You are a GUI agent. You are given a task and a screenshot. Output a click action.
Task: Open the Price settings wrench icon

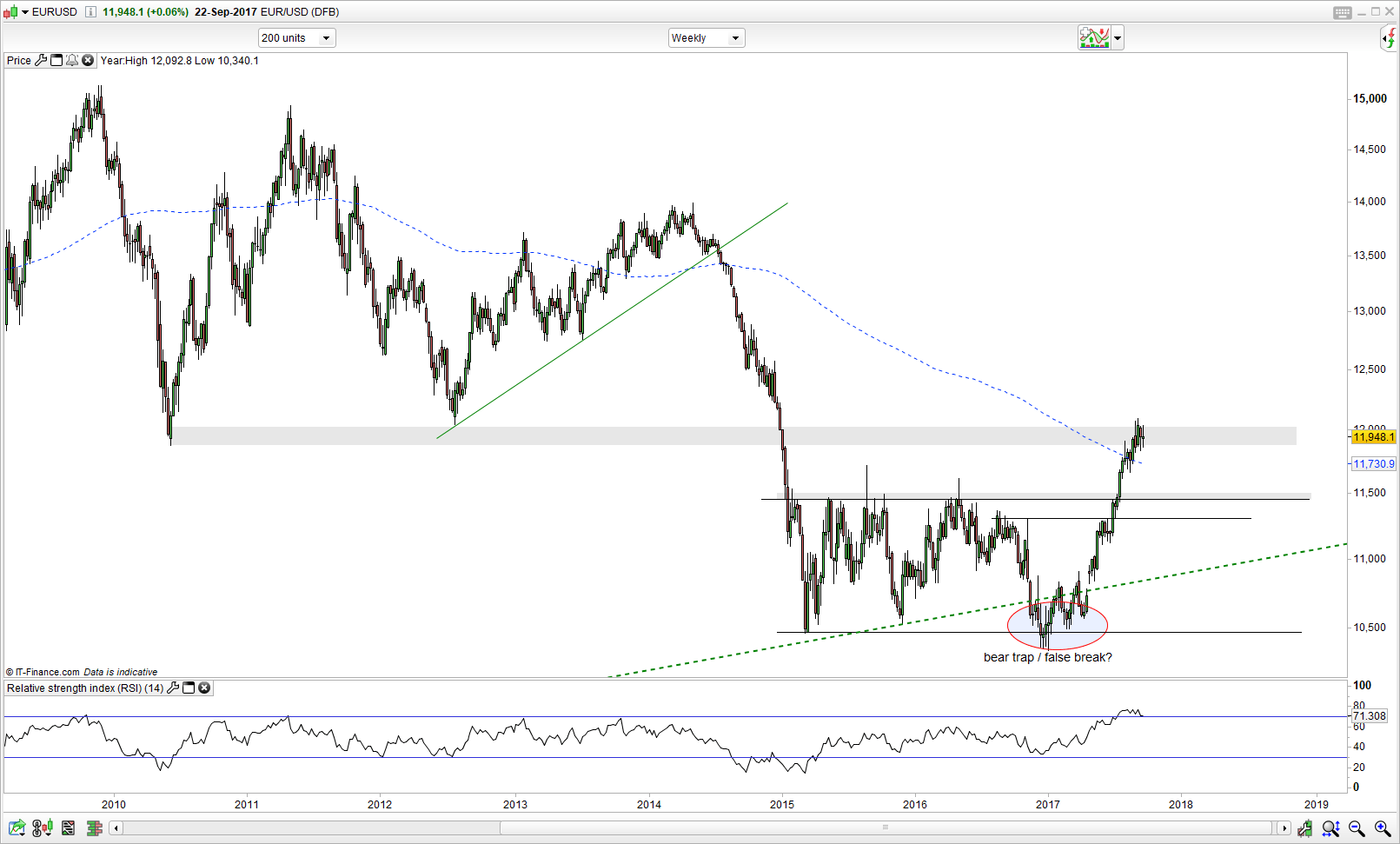coord(42,61)
